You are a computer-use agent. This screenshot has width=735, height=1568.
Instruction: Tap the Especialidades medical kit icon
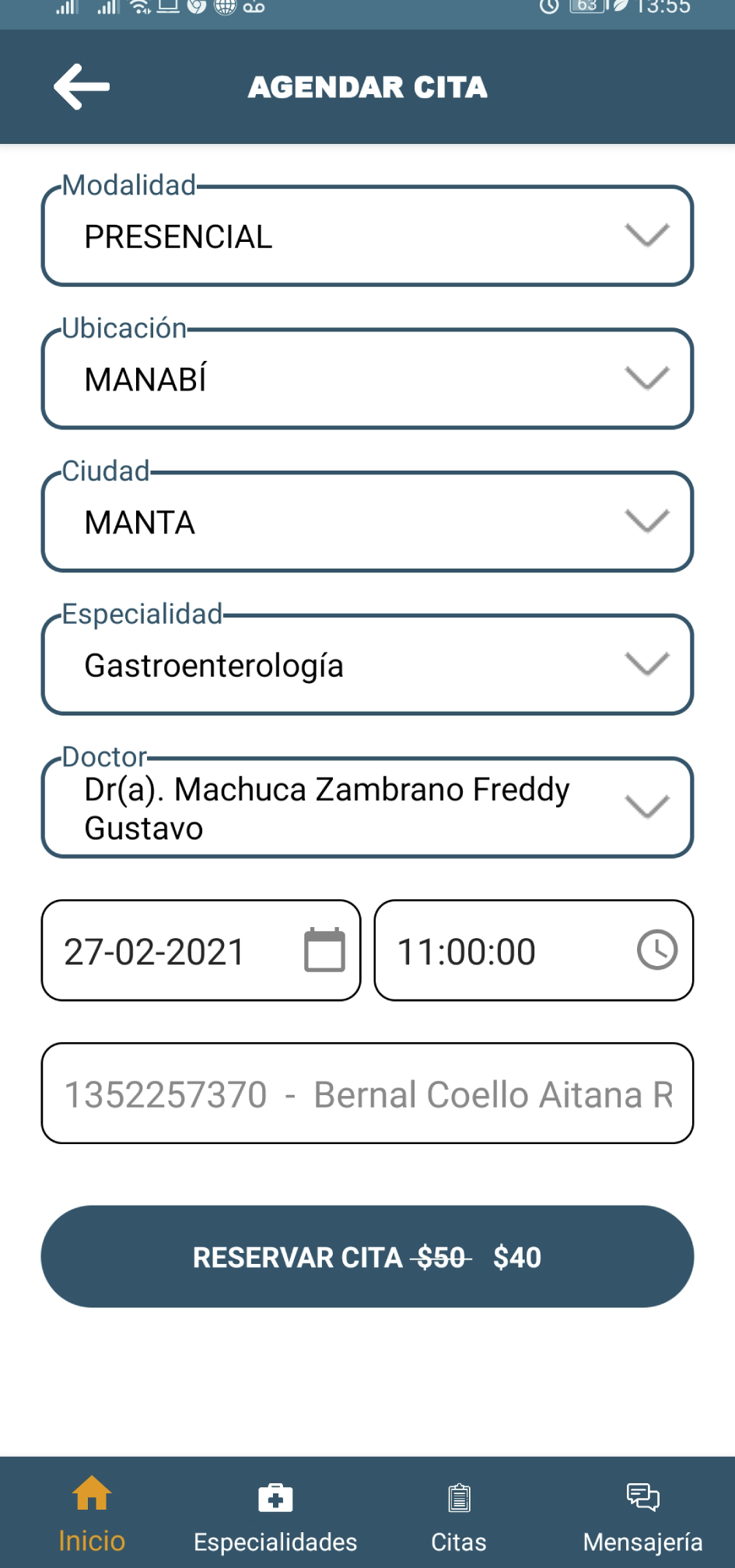click(x=275, y=1497)
